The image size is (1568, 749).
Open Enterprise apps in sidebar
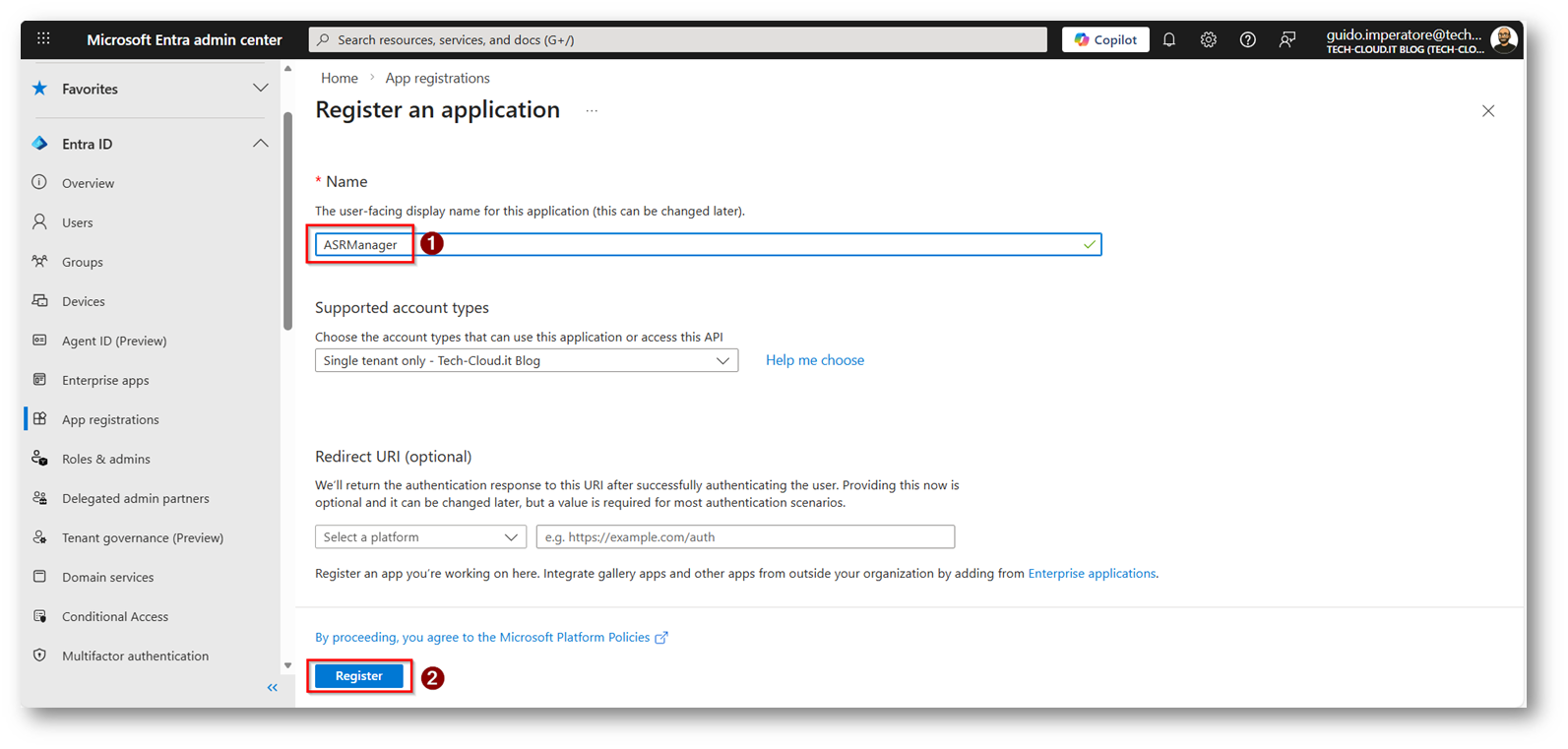pos(105,380)
